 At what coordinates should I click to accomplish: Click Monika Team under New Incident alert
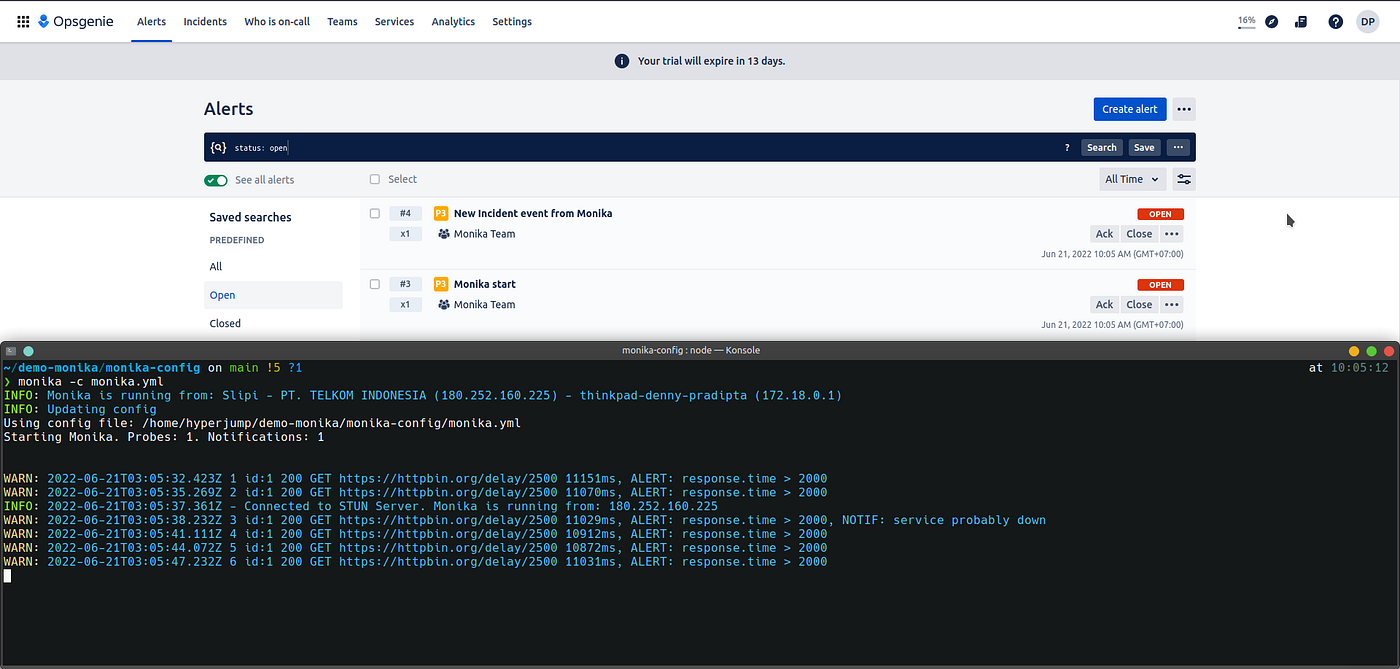pos(484,234)
